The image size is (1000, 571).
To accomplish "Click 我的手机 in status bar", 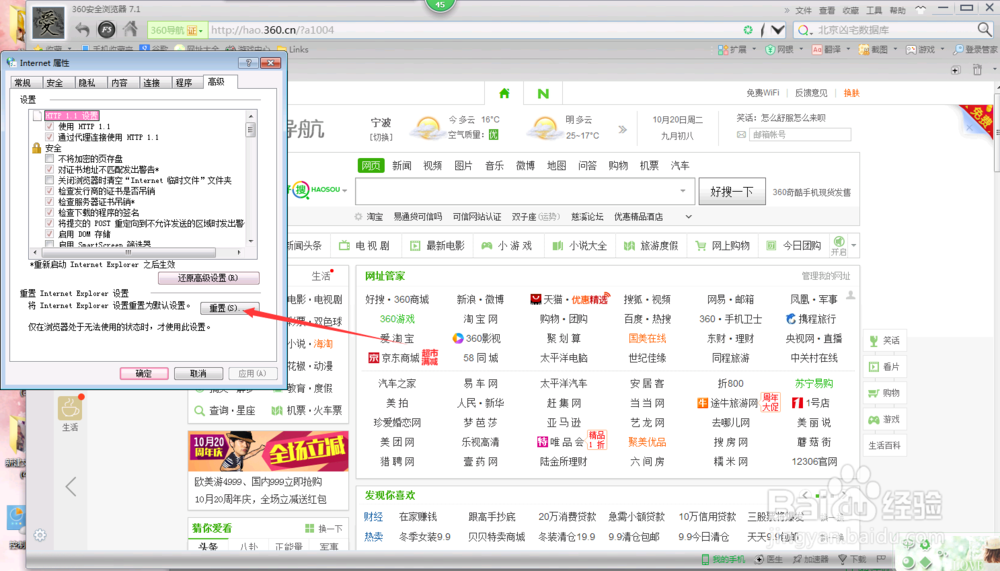I will click(723, 560).
